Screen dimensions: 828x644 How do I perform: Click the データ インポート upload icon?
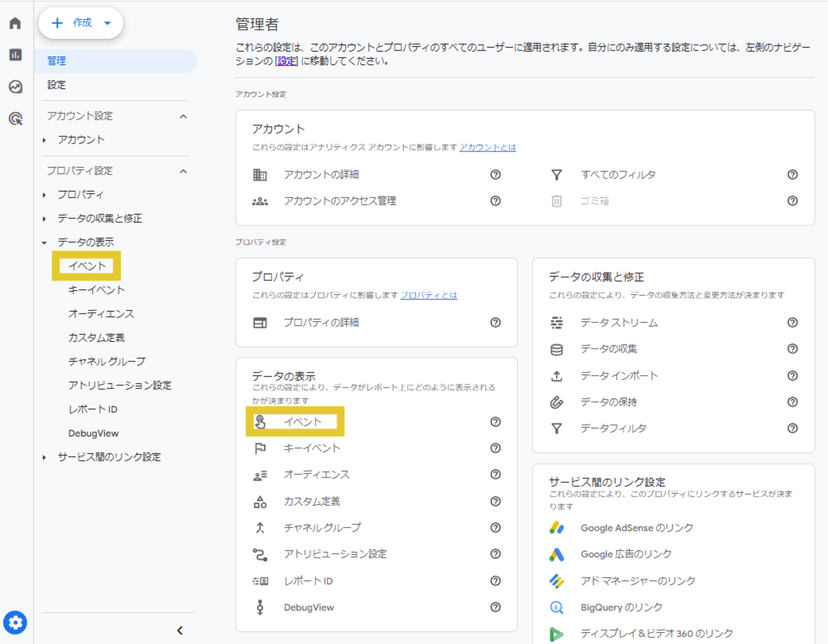tap(557, 376)
